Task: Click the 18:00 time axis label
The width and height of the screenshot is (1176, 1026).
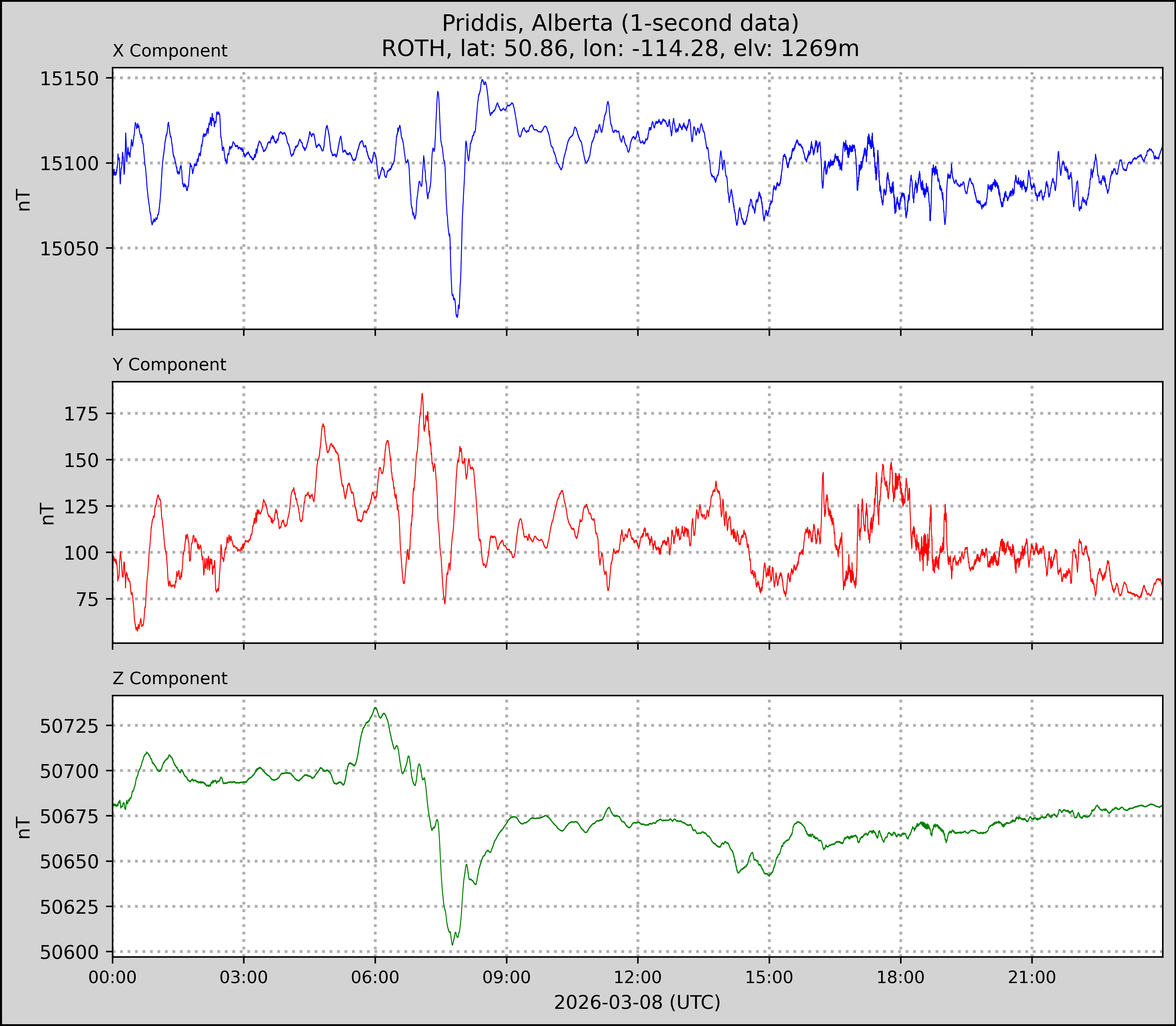Action: pos(900,977)
